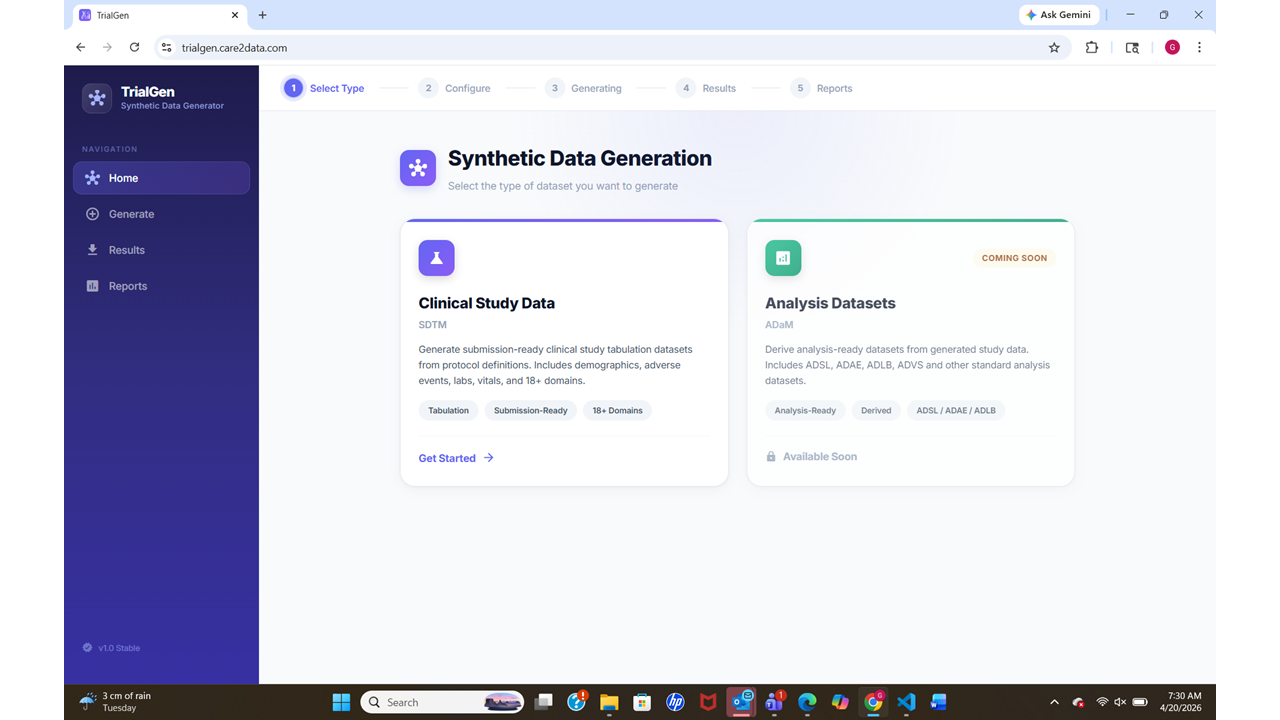
Task: Click Get Started on Clinical Study Data
Action: (456, 458)
